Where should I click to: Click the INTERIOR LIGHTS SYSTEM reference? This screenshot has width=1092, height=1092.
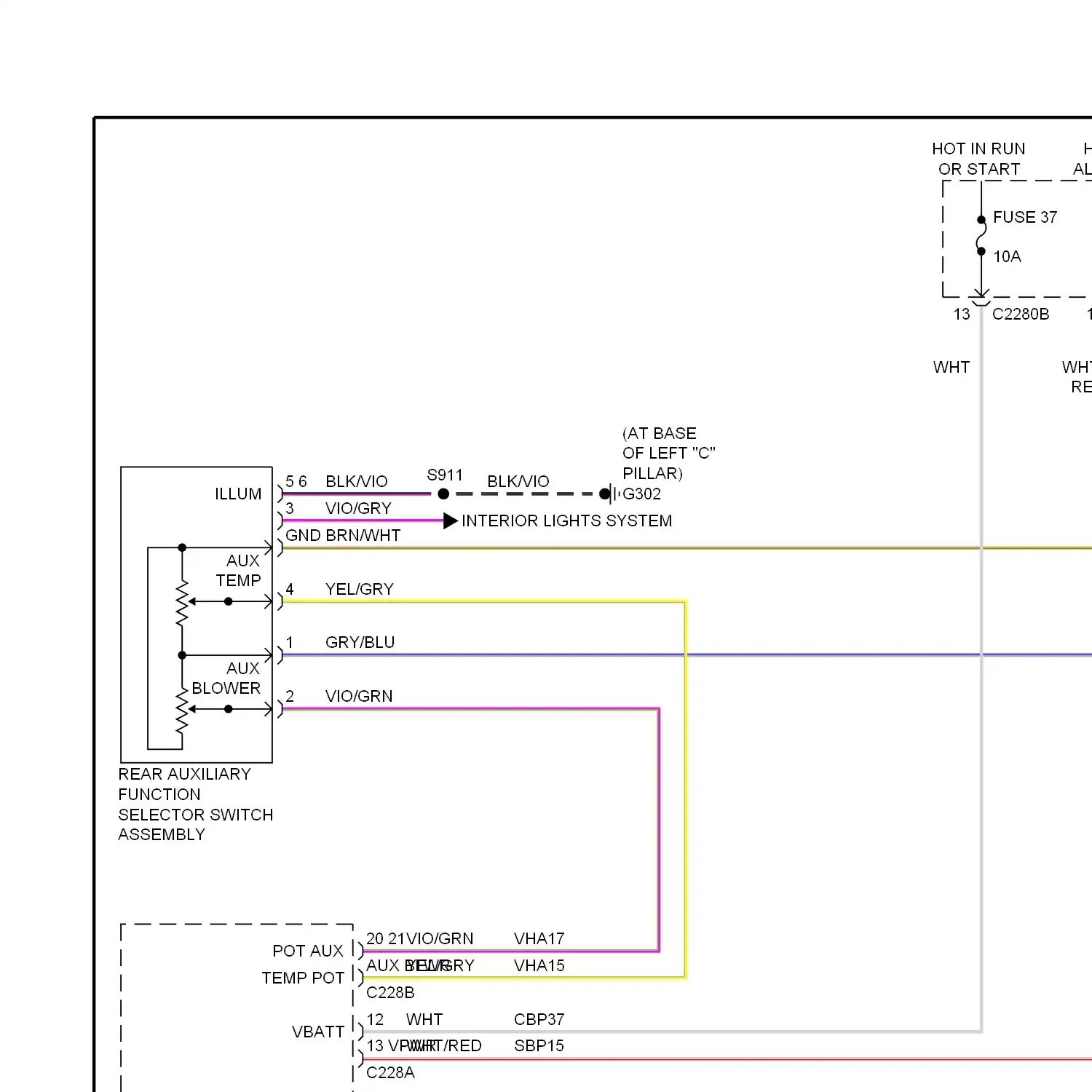point(566,521)
